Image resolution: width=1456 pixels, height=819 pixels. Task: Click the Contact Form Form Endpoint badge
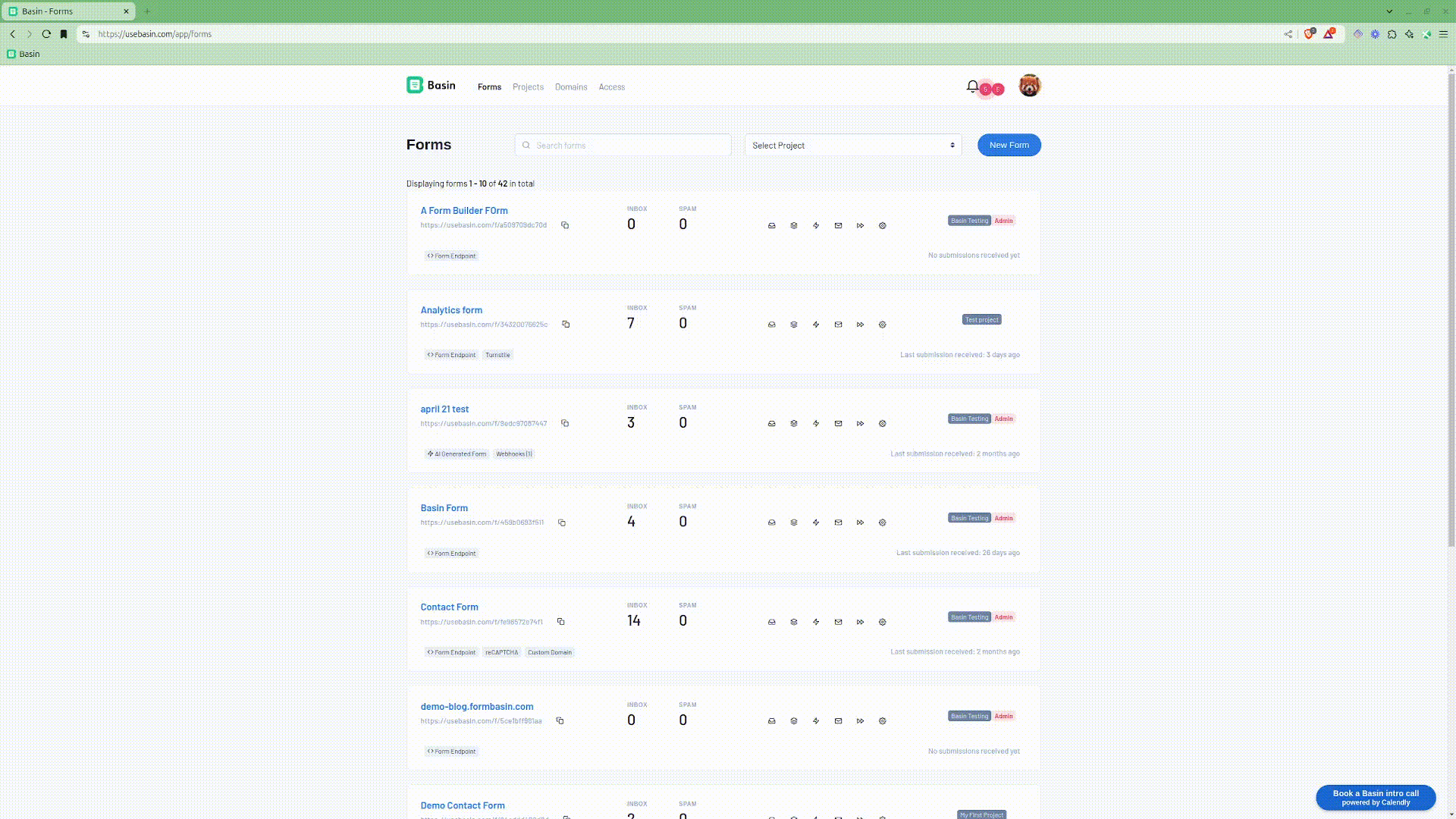pyautogui.click(x=451, y=651)
